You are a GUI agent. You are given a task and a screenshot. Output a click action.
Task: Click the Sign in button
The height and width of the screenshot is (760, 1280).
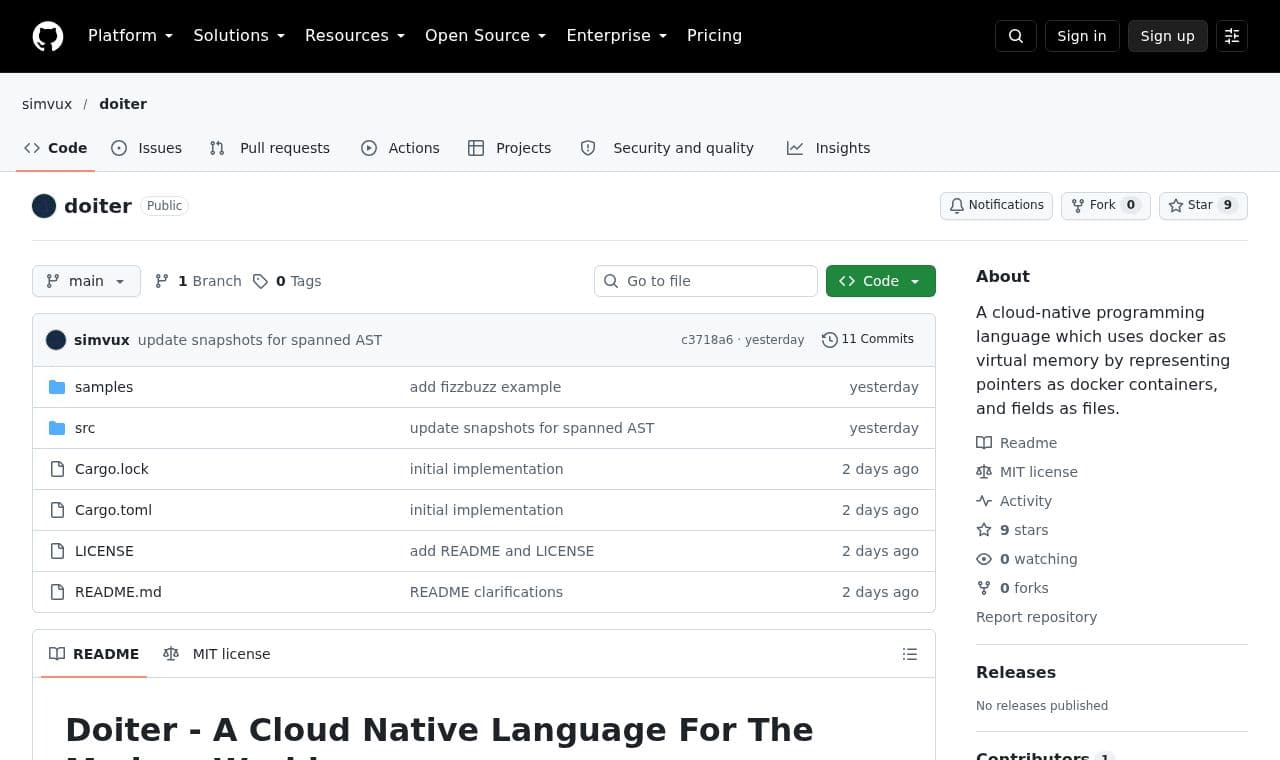[1082, 36]
